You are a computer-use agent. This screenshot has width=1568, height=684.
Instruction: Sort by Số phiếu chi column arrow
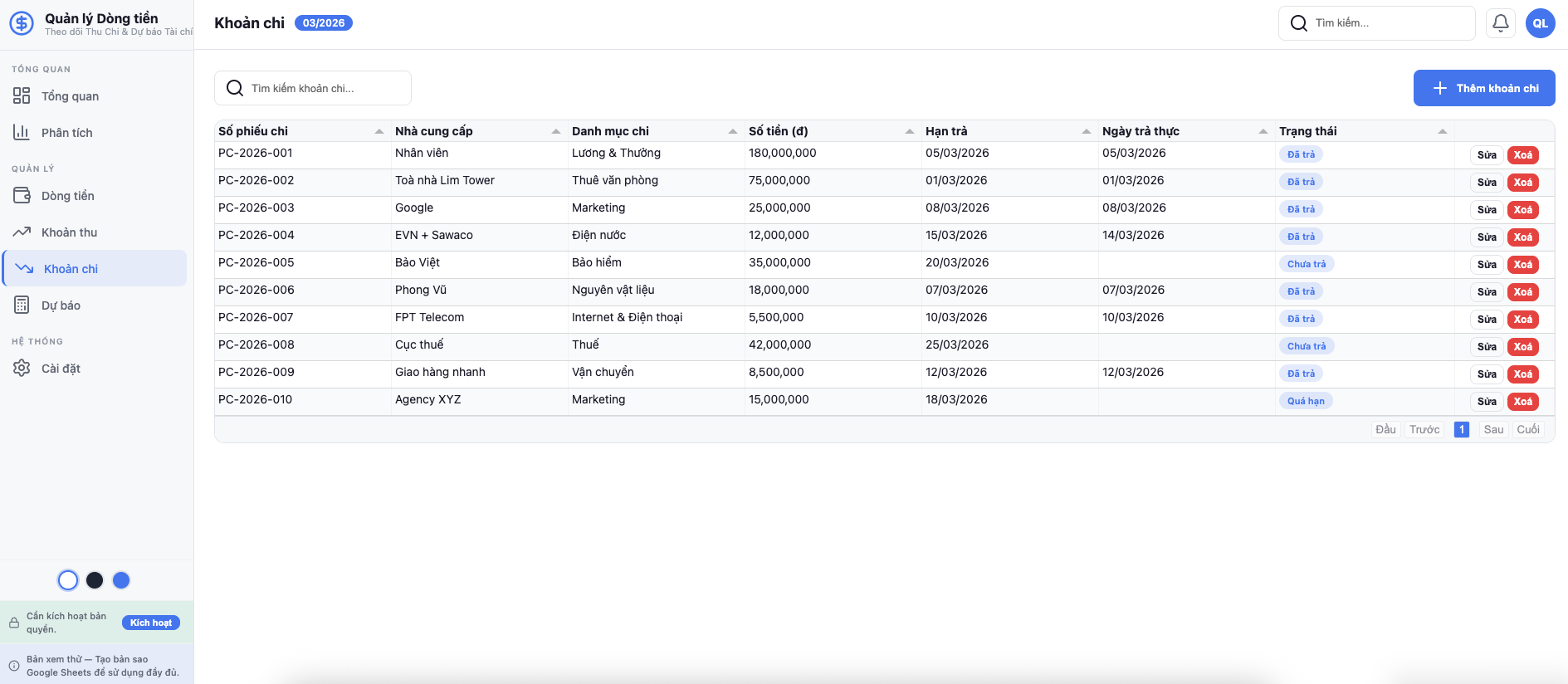[x=379, y=132]
